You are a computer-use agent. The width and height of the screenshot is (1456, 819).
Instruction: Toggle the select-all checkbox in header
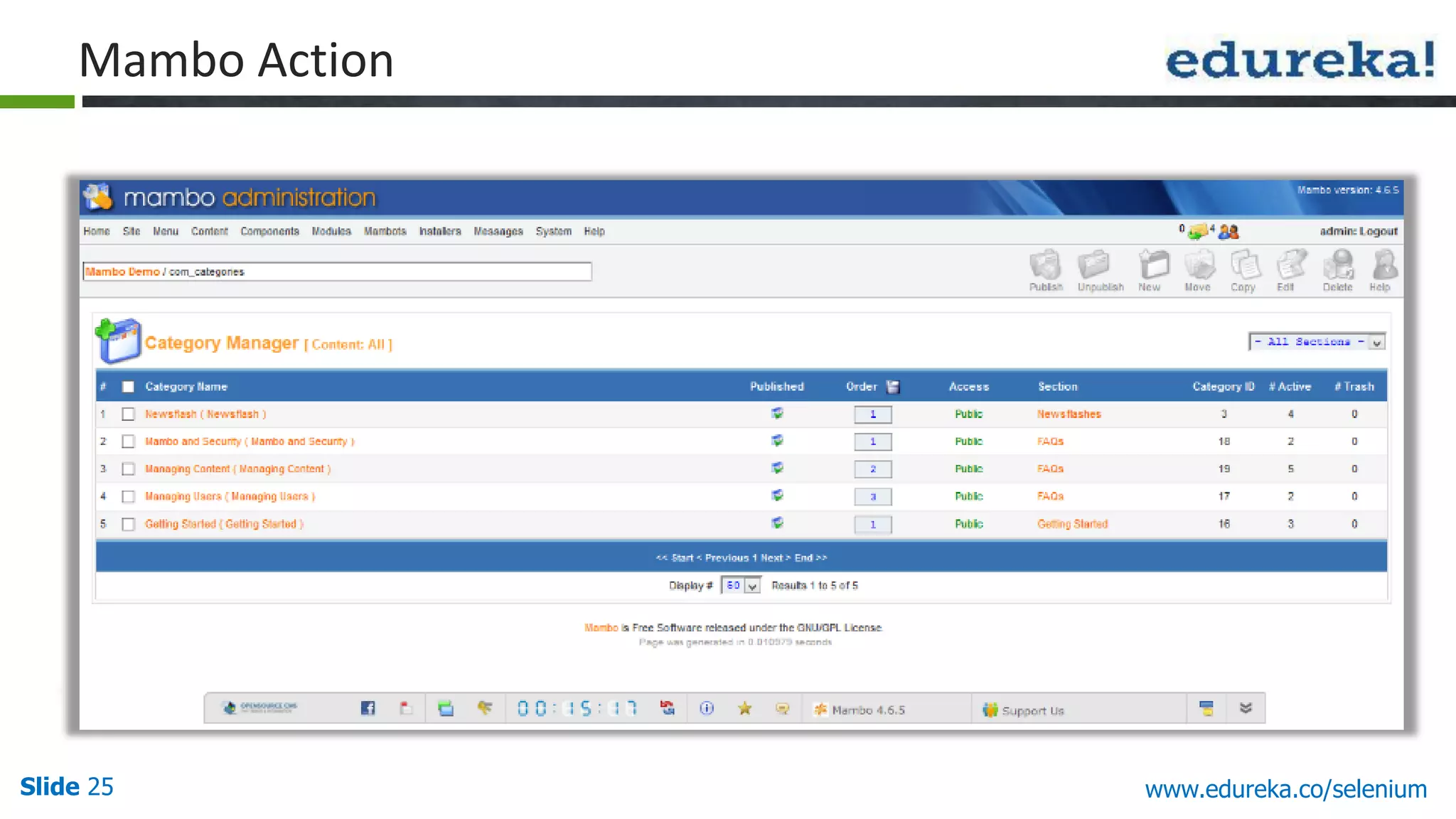[x=128, y=387]
